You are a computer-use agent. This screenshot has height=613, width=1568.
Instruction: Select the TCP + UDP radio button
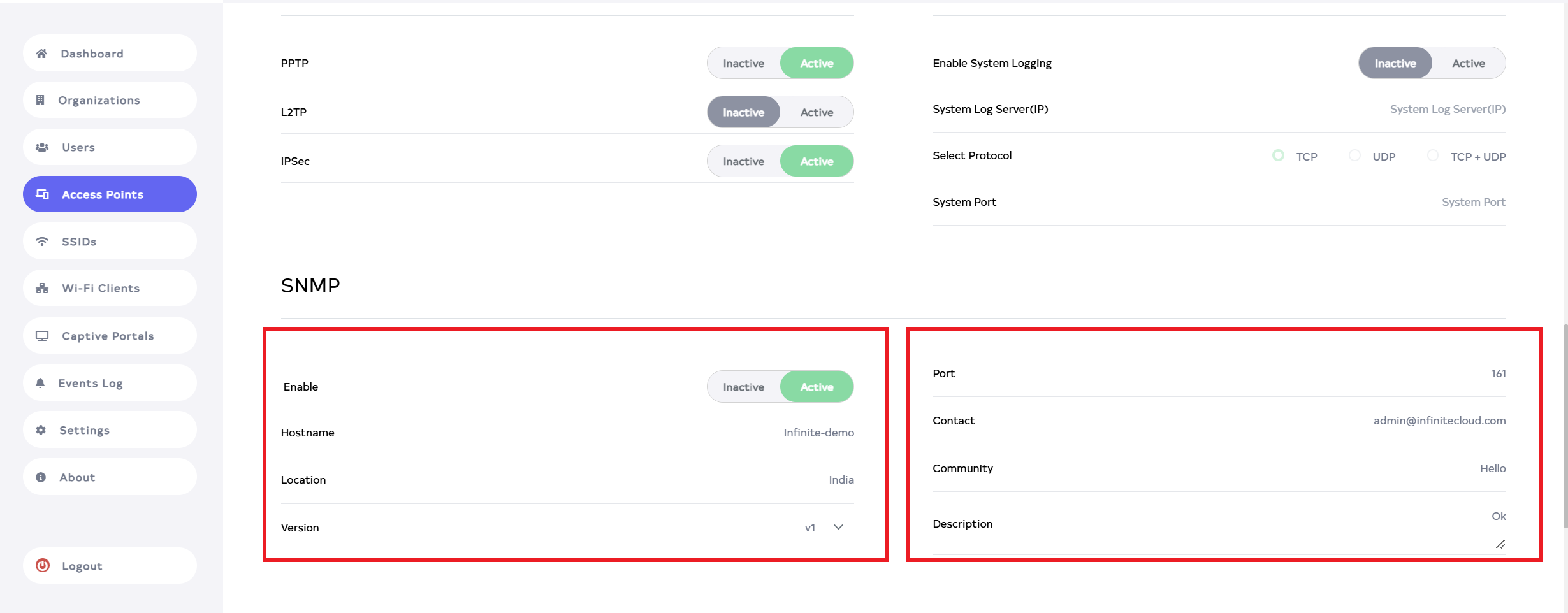(1433, 155)
